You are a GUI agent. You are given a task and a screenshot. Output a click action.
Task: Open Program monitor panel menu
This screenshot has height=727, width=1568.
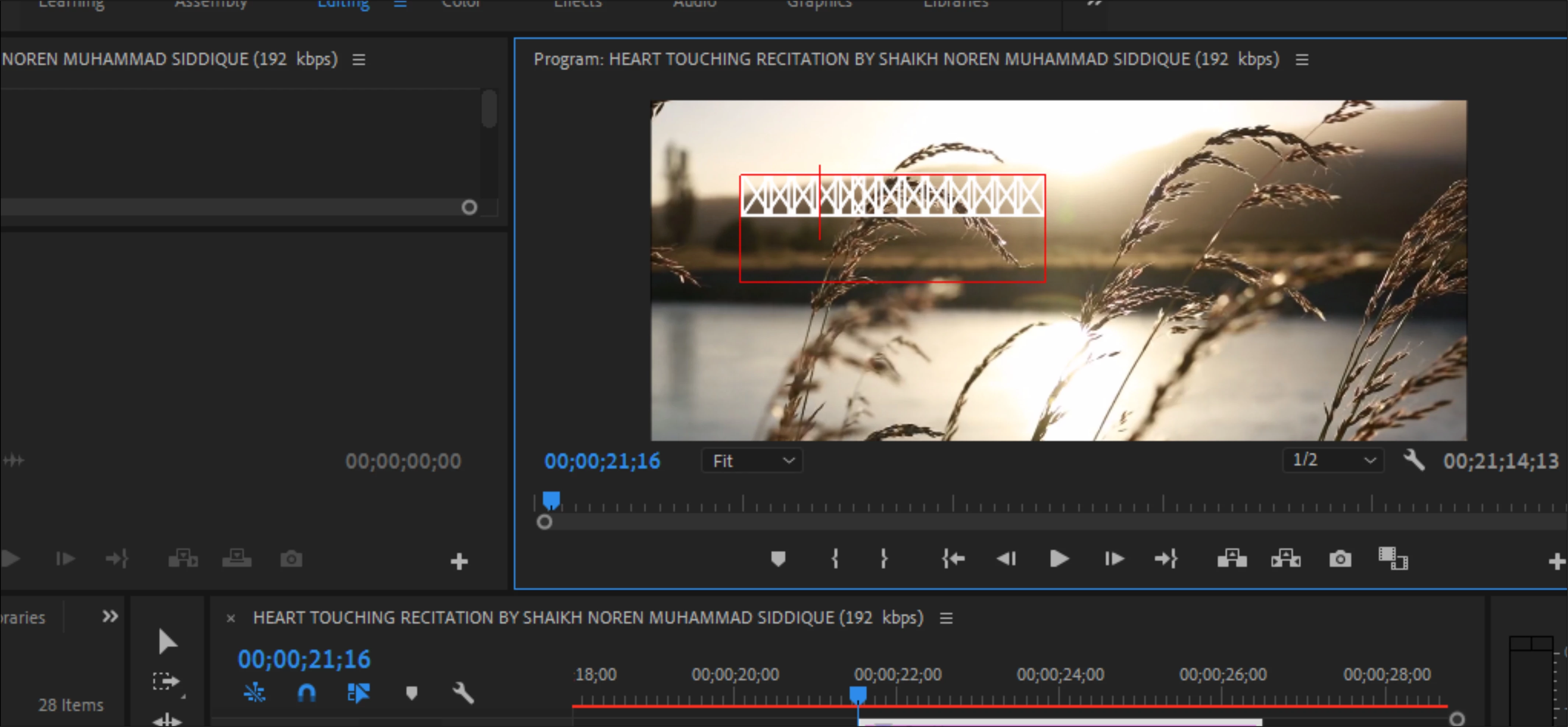(x=1302, y=60)
